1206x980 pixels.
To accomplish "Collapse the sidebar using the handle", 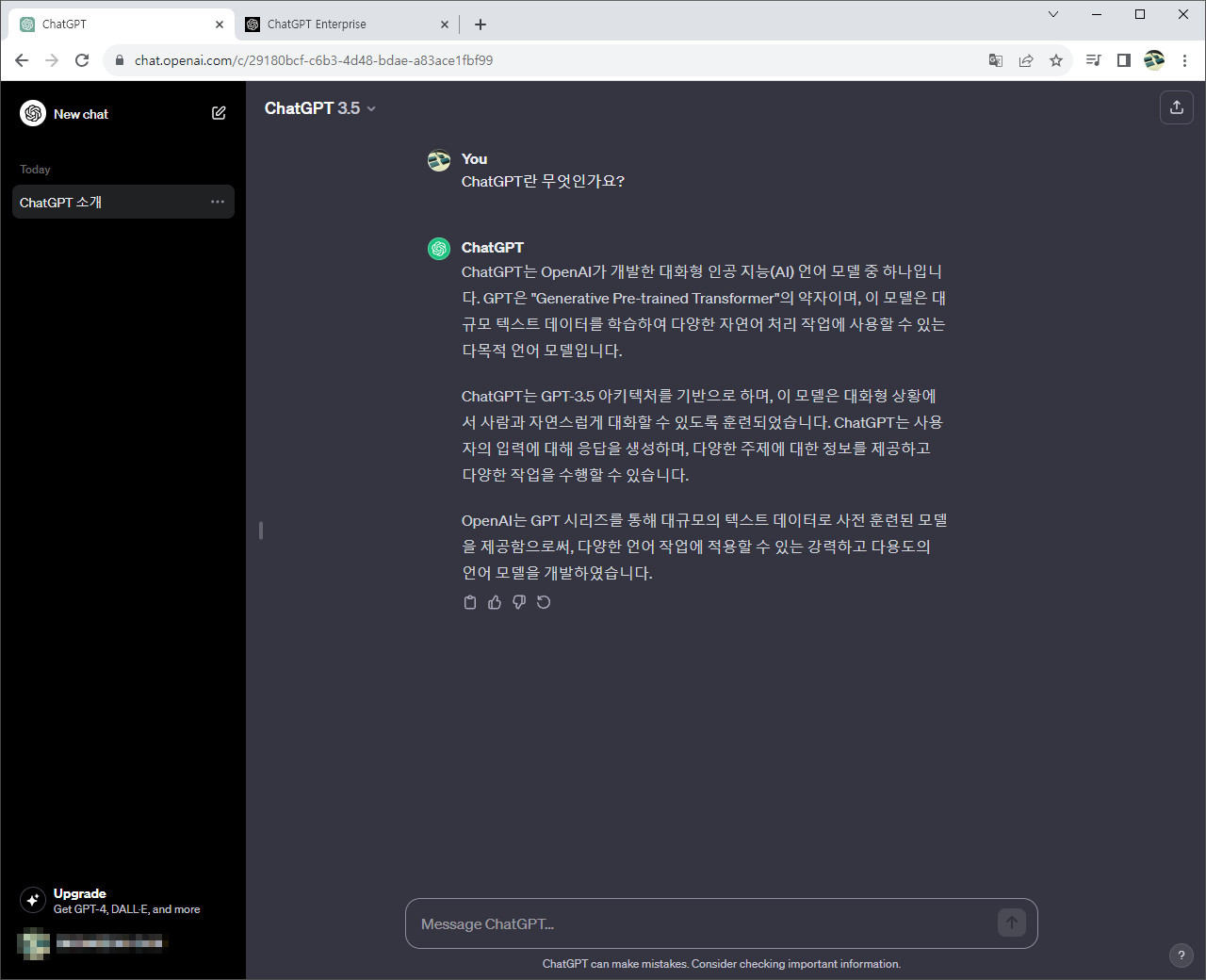I will pyautogui.click(x=261, y=531).
